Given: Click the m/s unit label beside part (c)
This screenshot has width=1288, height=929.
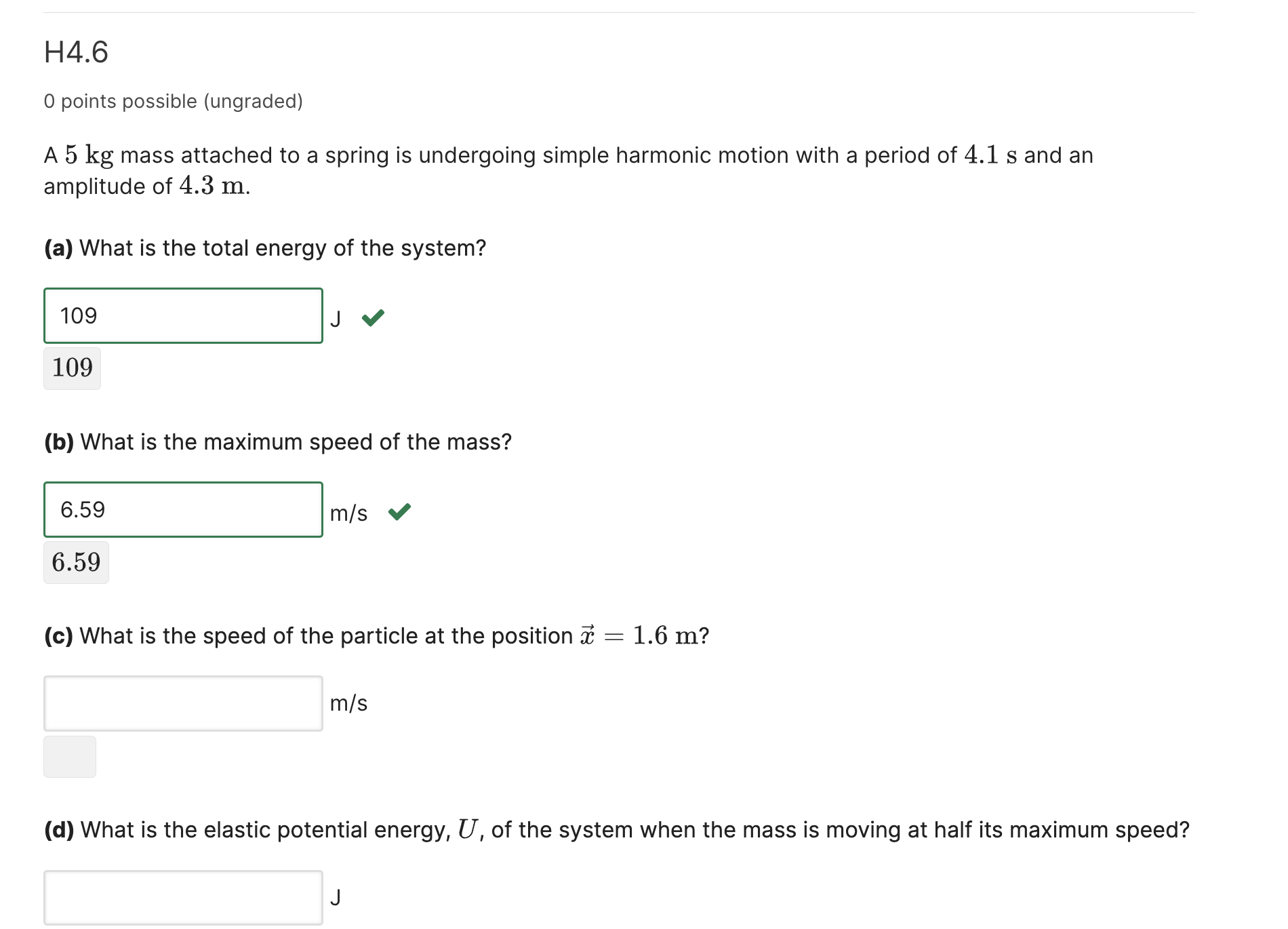Looking at the screenshot, I should 348,704.
